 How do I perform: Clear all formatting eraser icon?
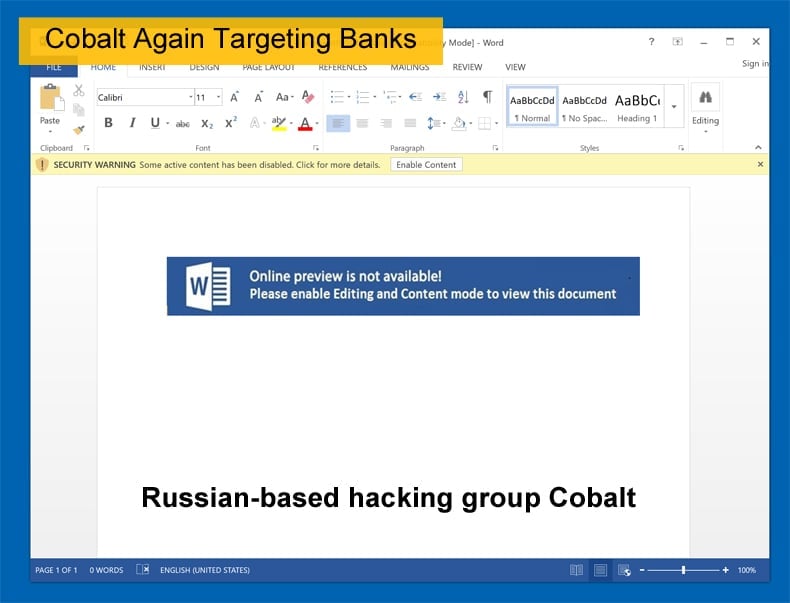point(308,97)
